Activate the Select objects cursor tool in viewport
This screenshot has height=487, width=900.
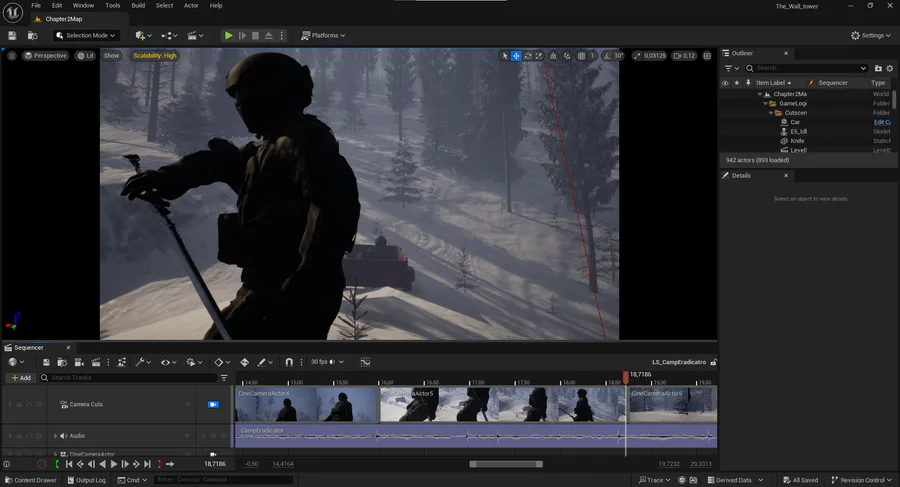click(x=505, y=56)
